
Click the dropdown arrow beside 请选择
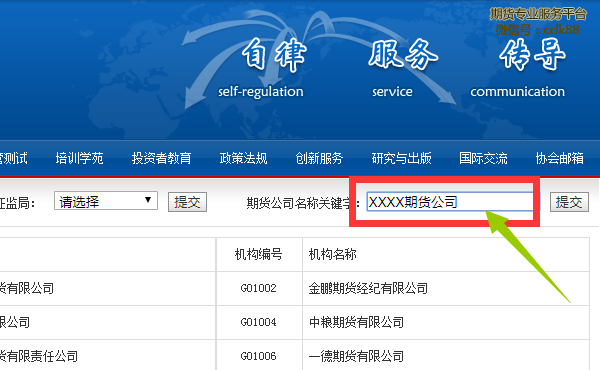148,200
